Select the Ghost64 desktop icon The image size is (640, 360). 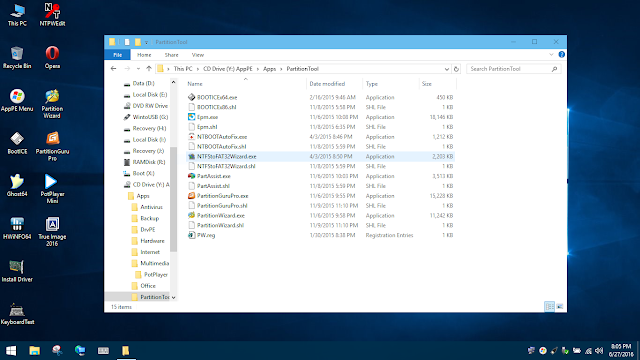coord(17,185)
